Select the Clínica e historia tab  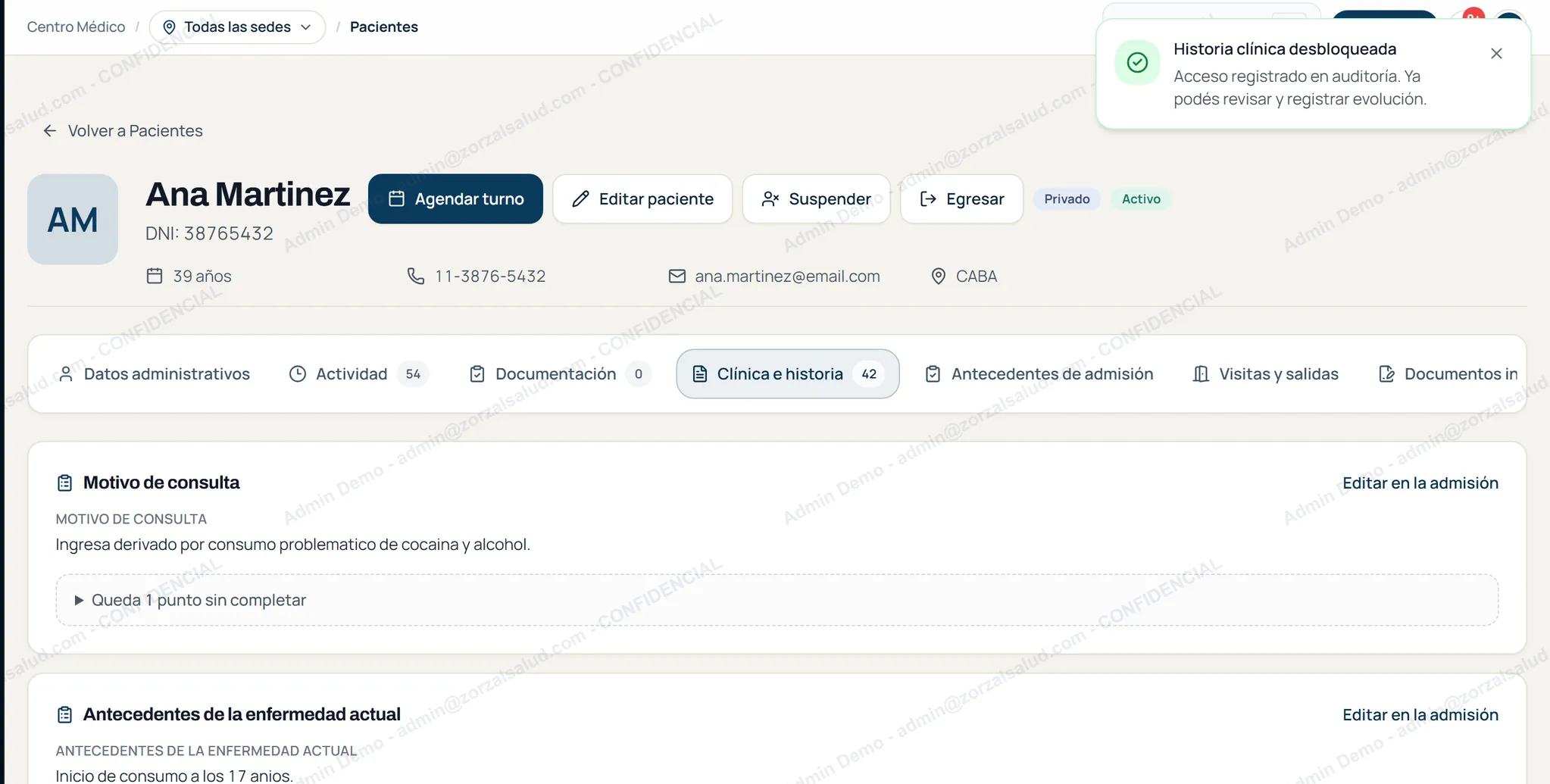pos(788,374)
